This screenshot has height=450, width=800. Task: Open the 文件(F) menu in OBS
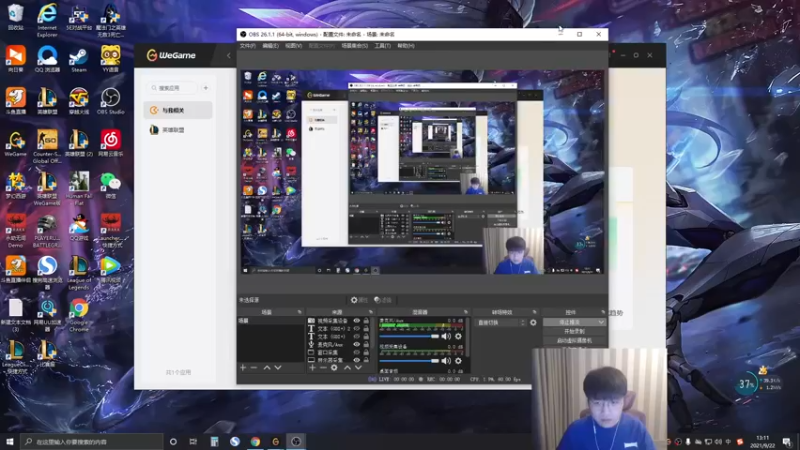click(247, 46)
